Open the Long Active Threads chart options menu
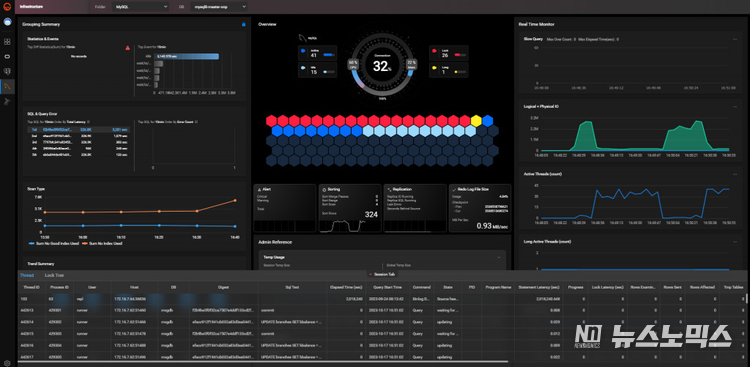The image size is (750, 367). pyautogui.click(x=735, y=242)
